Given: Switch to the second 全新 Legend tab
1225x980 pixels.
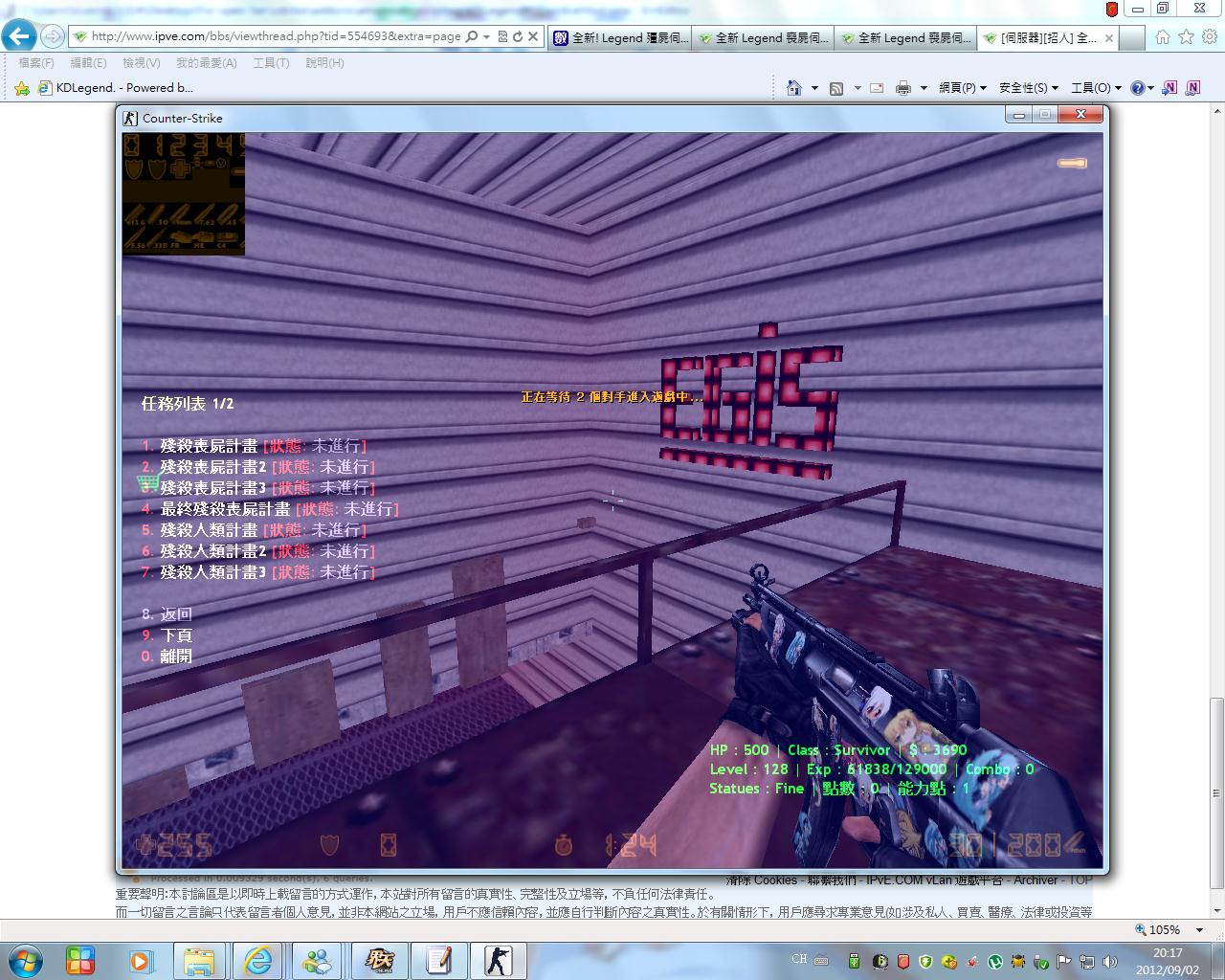Looking at the screenshot, I should coord(763,38).
